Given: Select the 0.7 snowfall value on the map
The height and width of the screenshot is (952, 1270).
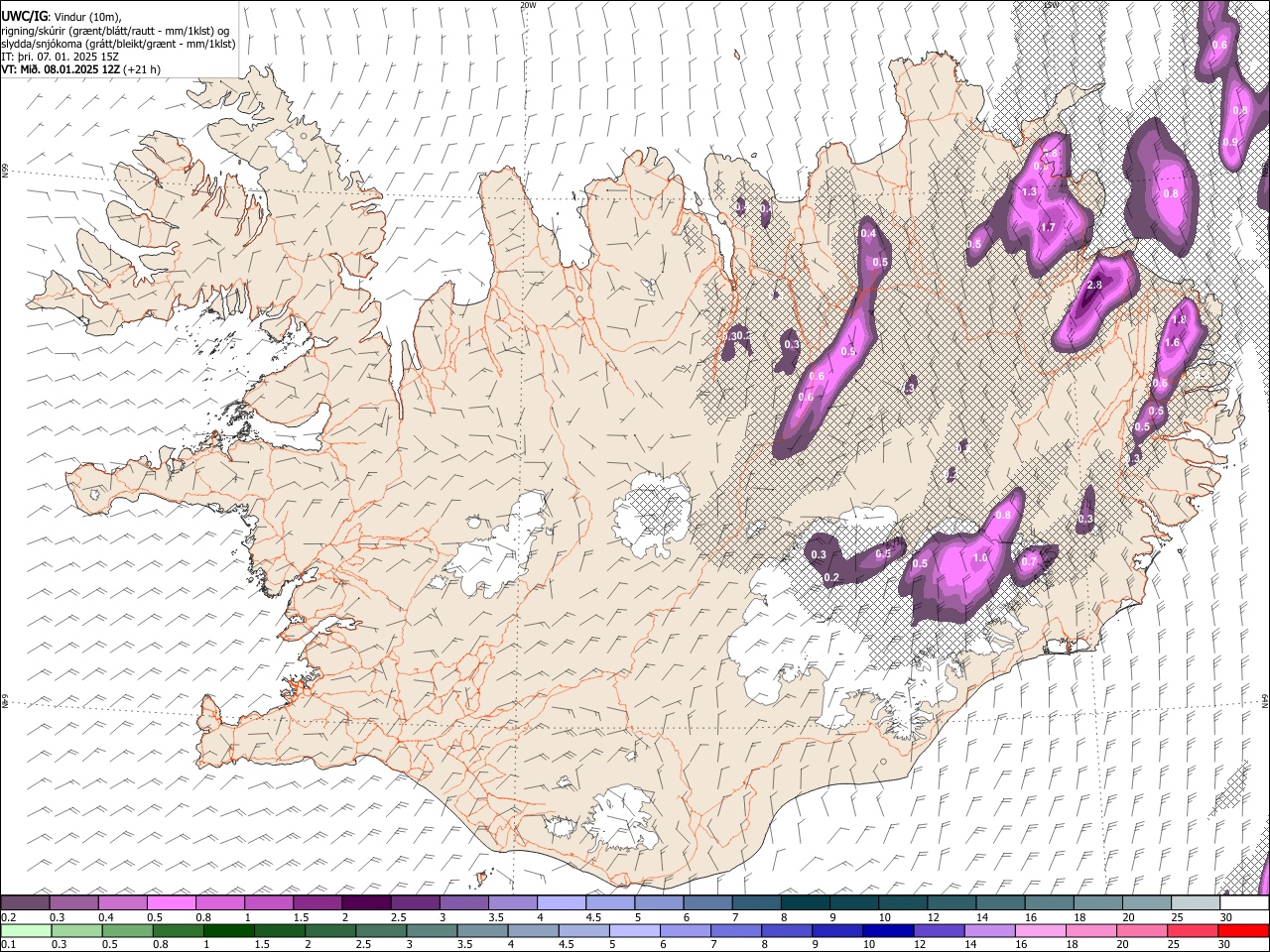Looking at the screenshot, I should (x=1029, y=562).
